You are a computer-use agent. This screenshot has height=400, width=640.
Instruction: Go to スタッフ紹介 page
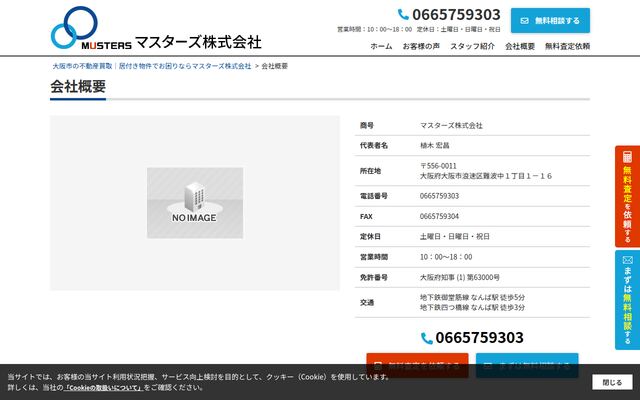[472, 46]
